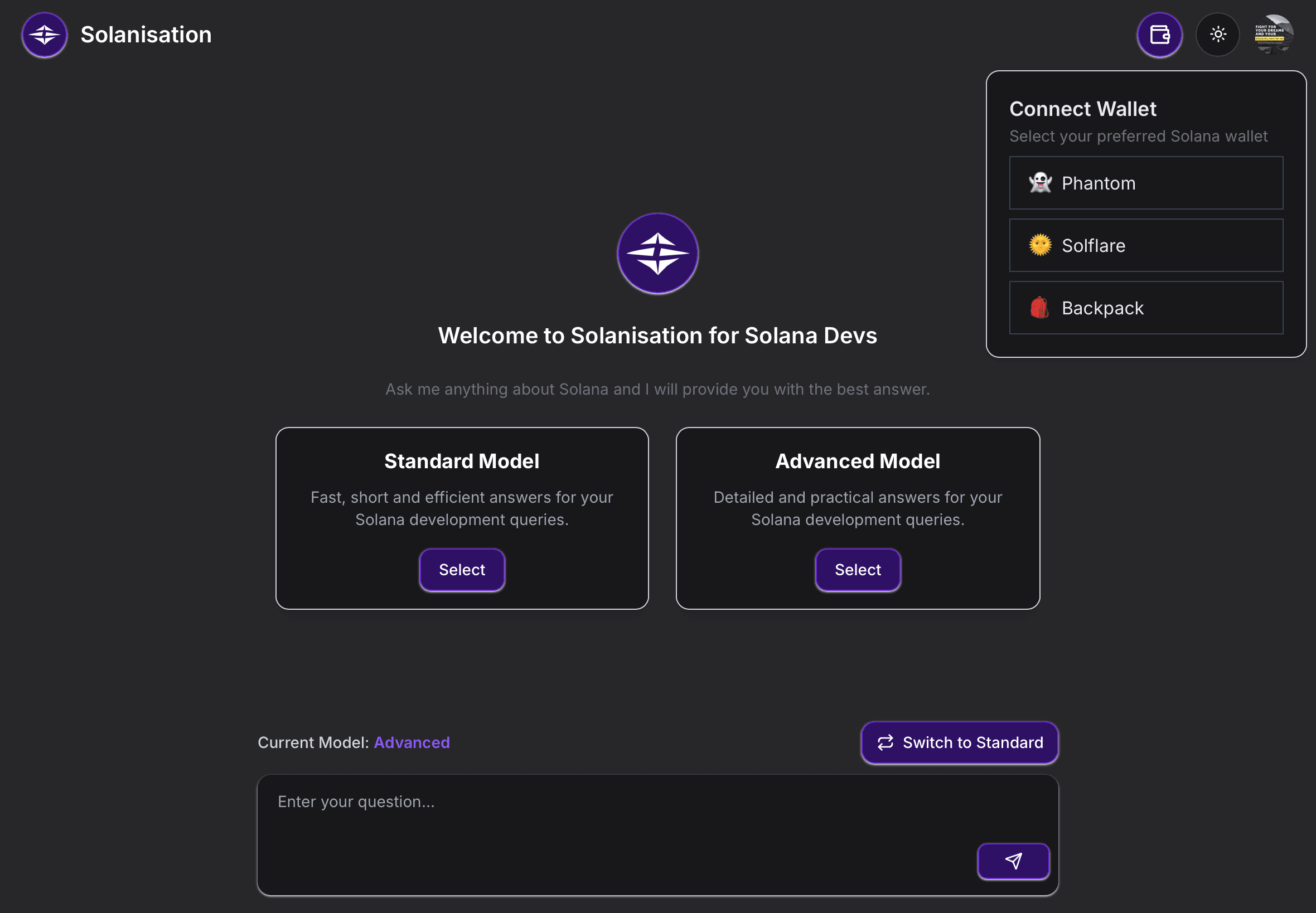Choose Phantom wallet option
The width and height of the screenshot is (1316, 913).
[1145, 183]
